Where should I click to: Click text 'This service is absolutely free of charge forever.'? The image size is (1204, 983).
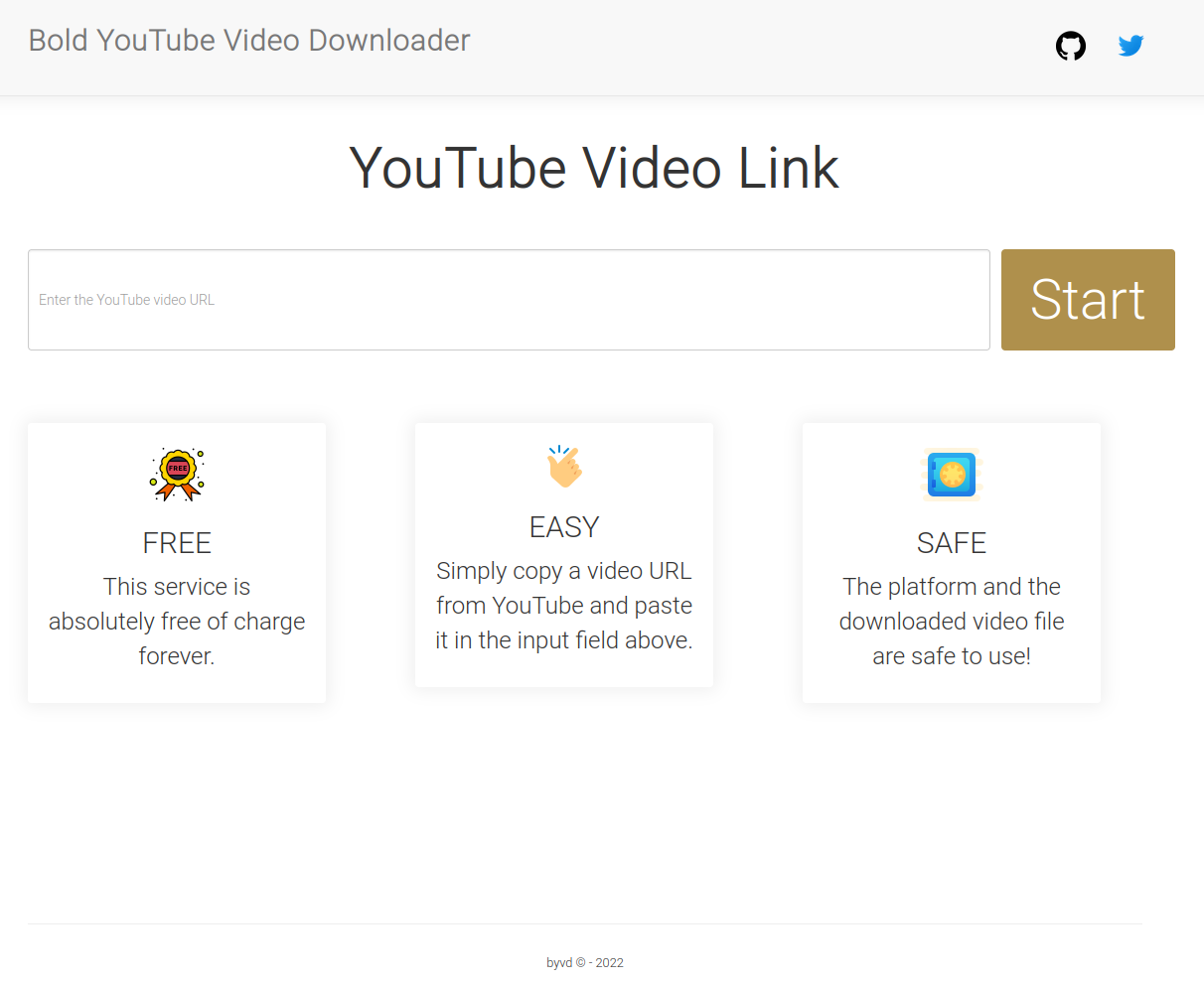coord(177,622)
